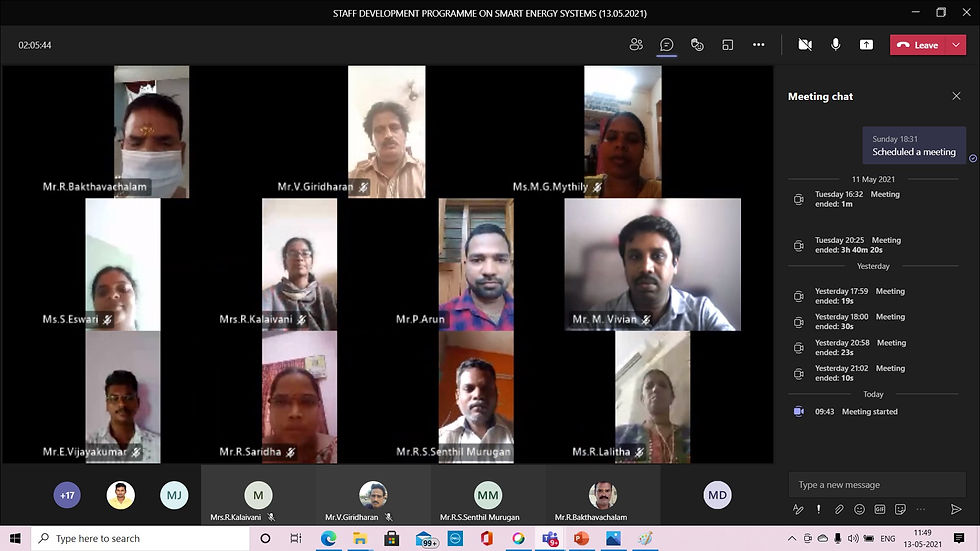The width and height of the screenshot is (980, 551).
Task: Click MM avatar for Mr.R.S.Senthil Murugan
Action: pyautogui.click(x=488, y=495)
